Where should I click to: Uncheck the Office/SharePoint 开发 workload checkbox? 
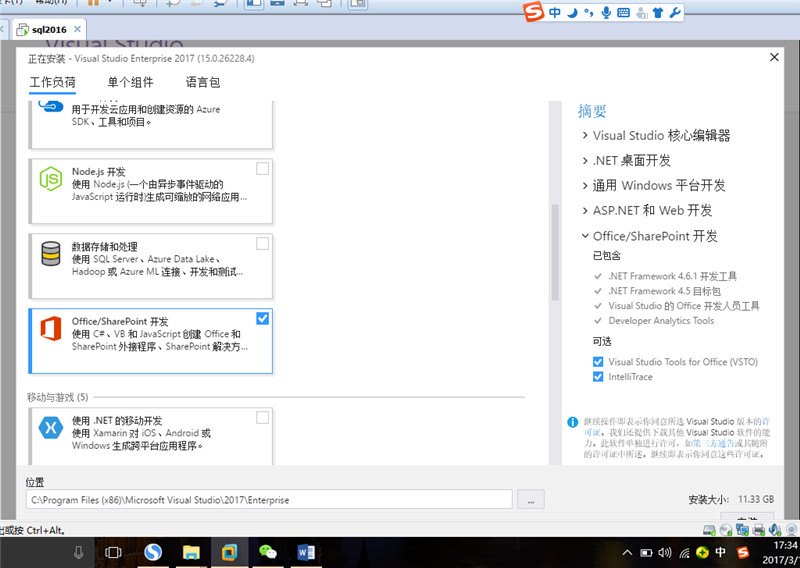point(262,318)
